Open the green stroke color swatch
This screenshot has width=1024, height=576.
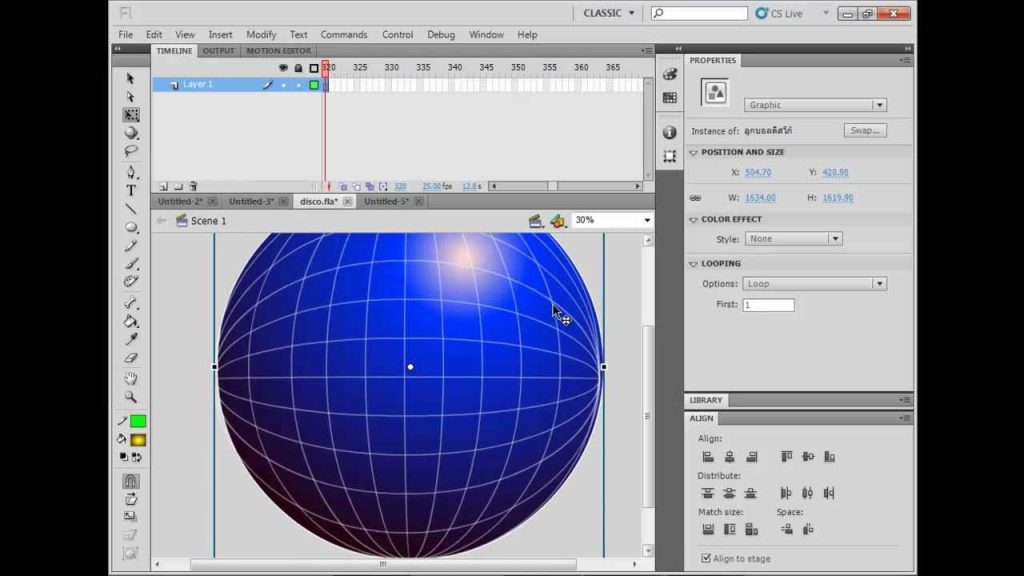point(138,421)
